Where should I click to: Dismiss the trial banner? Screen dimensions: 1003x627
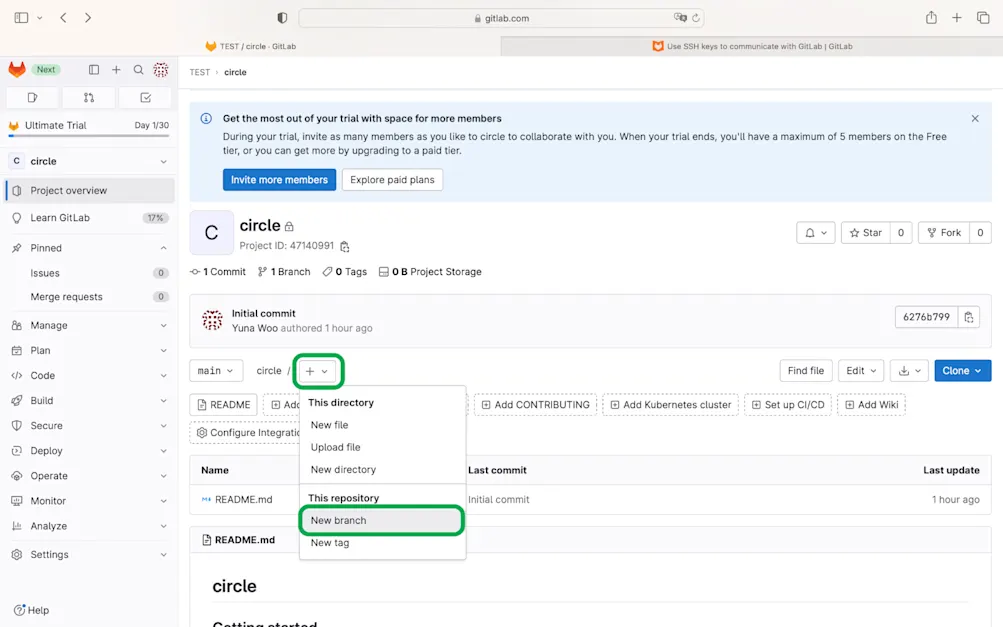tap(975, 117)
